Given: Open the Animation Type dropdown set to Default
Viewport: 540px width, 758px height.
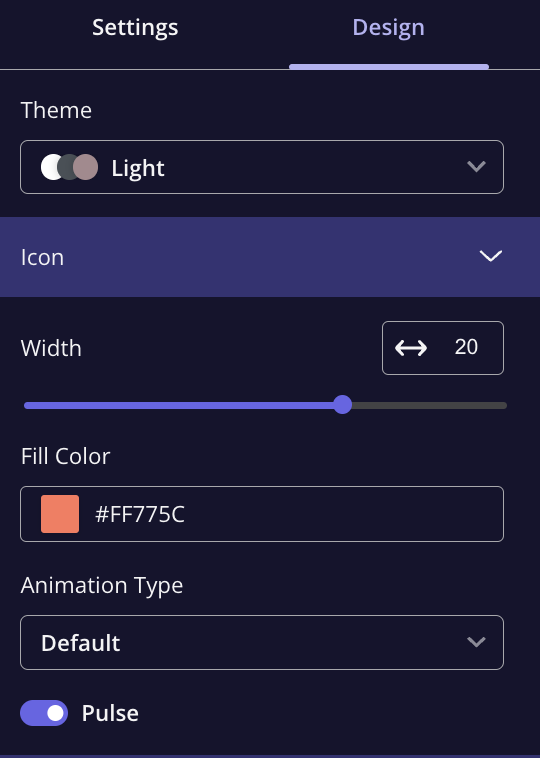Looking at the screenshot, I should [262, 642].
